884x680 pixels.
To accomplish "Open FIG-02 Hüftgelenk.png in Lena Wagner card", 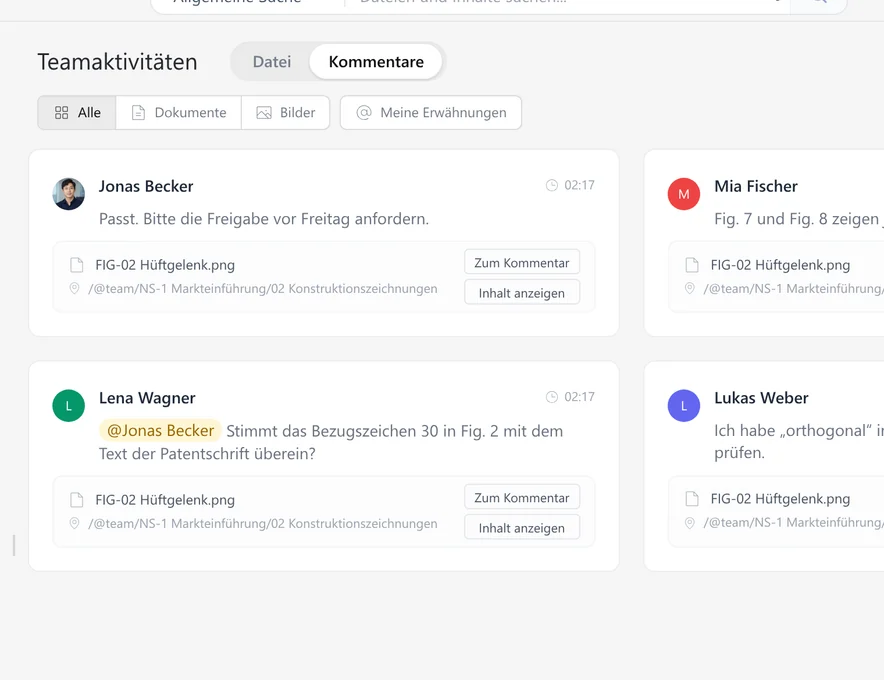I will pos(165,500).
